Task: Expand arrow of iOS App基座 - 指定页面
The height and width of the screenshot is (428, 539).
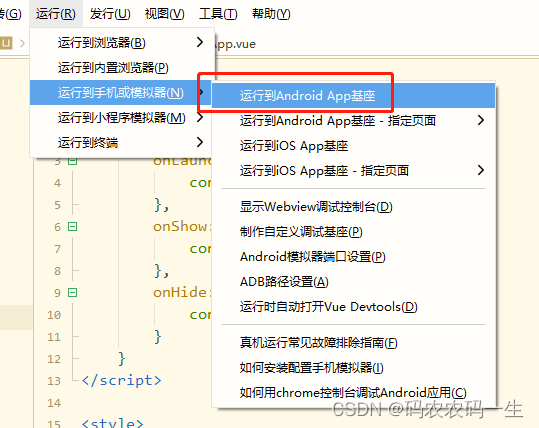Action: pyautogui.click(x=481, y=170)
